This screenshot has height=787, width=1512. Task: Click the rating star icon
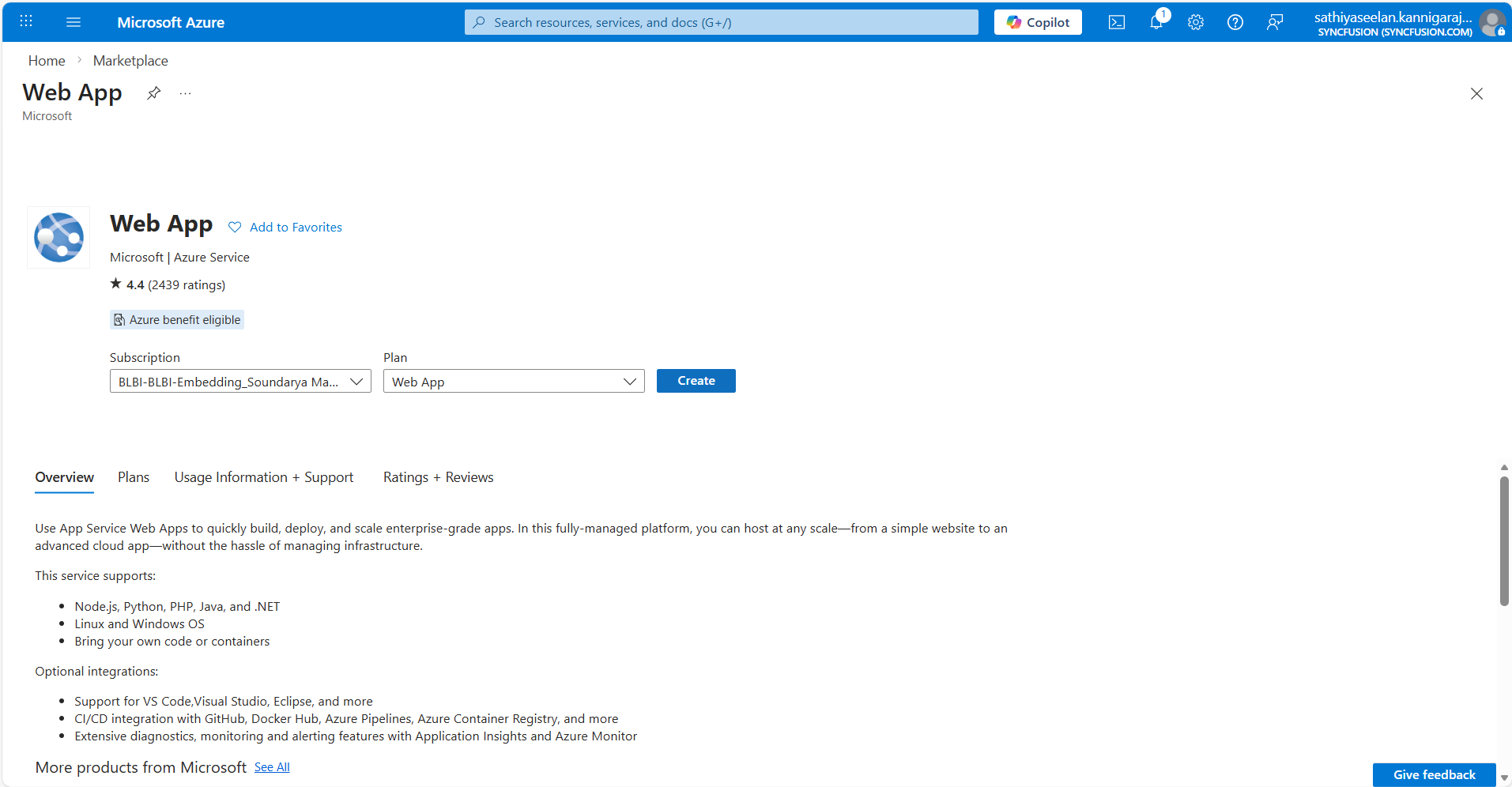point(116,284)
